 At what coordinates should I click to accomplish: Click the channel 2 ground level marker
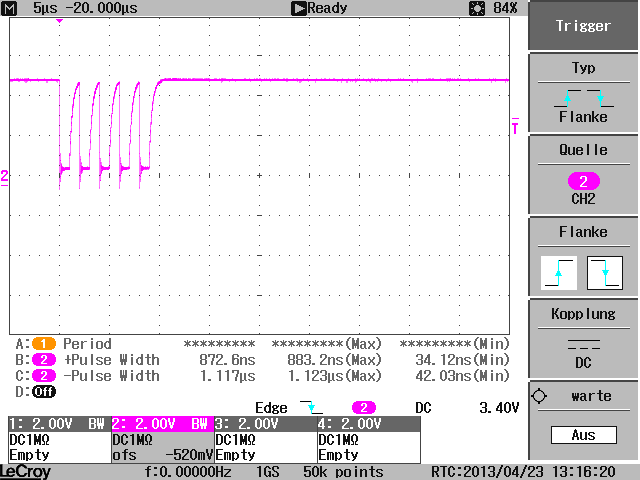[x=4, y=178]
